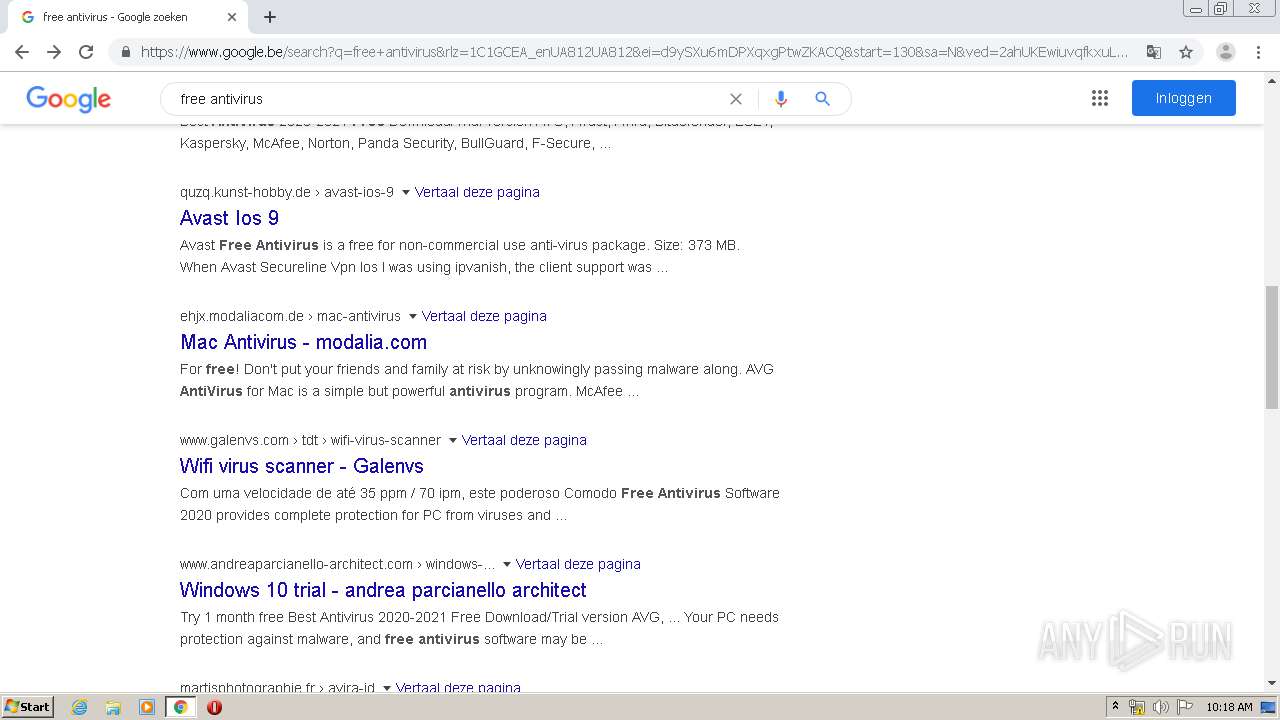Open Windows Explorer folder from the taskbar

coord(113,707)
